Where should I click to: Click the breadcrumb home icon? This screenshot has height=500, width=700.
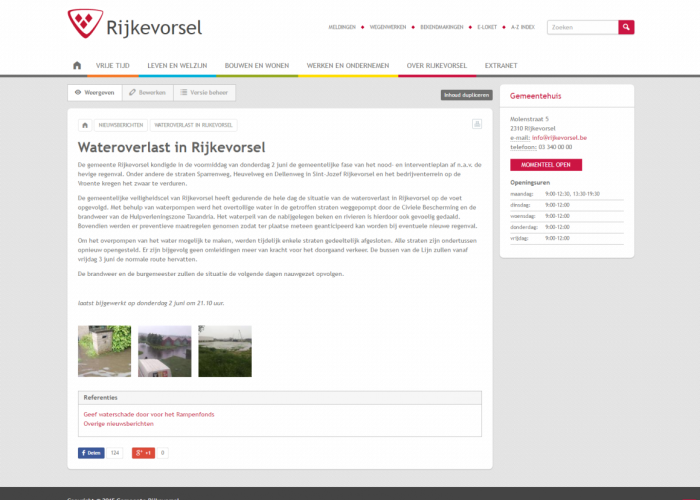click(x=84, y=125)
